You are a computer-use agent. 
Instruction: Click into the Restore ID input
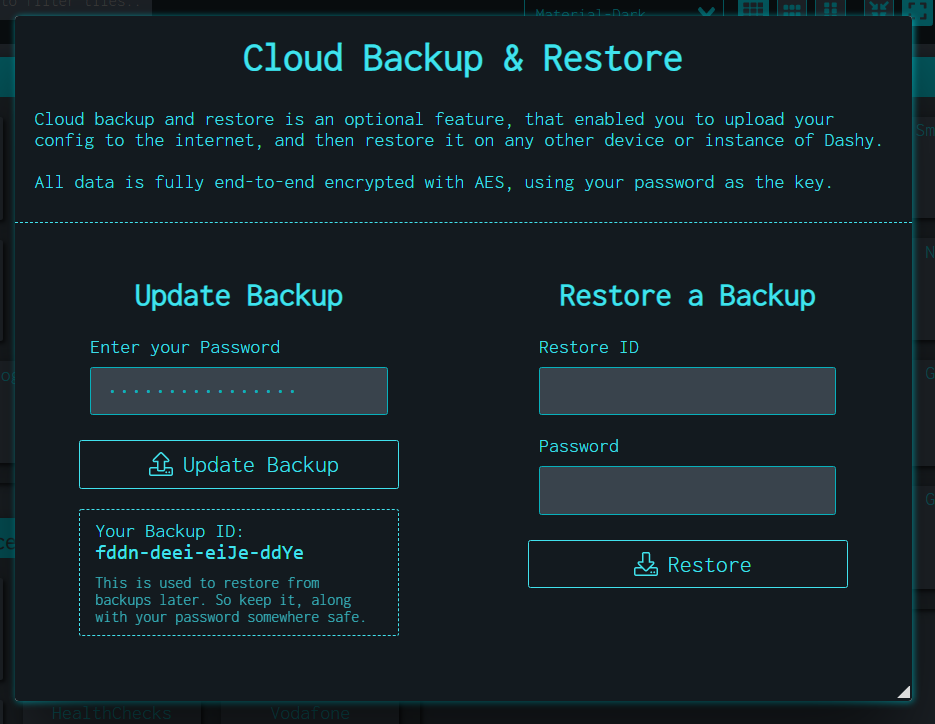point(687,391)
